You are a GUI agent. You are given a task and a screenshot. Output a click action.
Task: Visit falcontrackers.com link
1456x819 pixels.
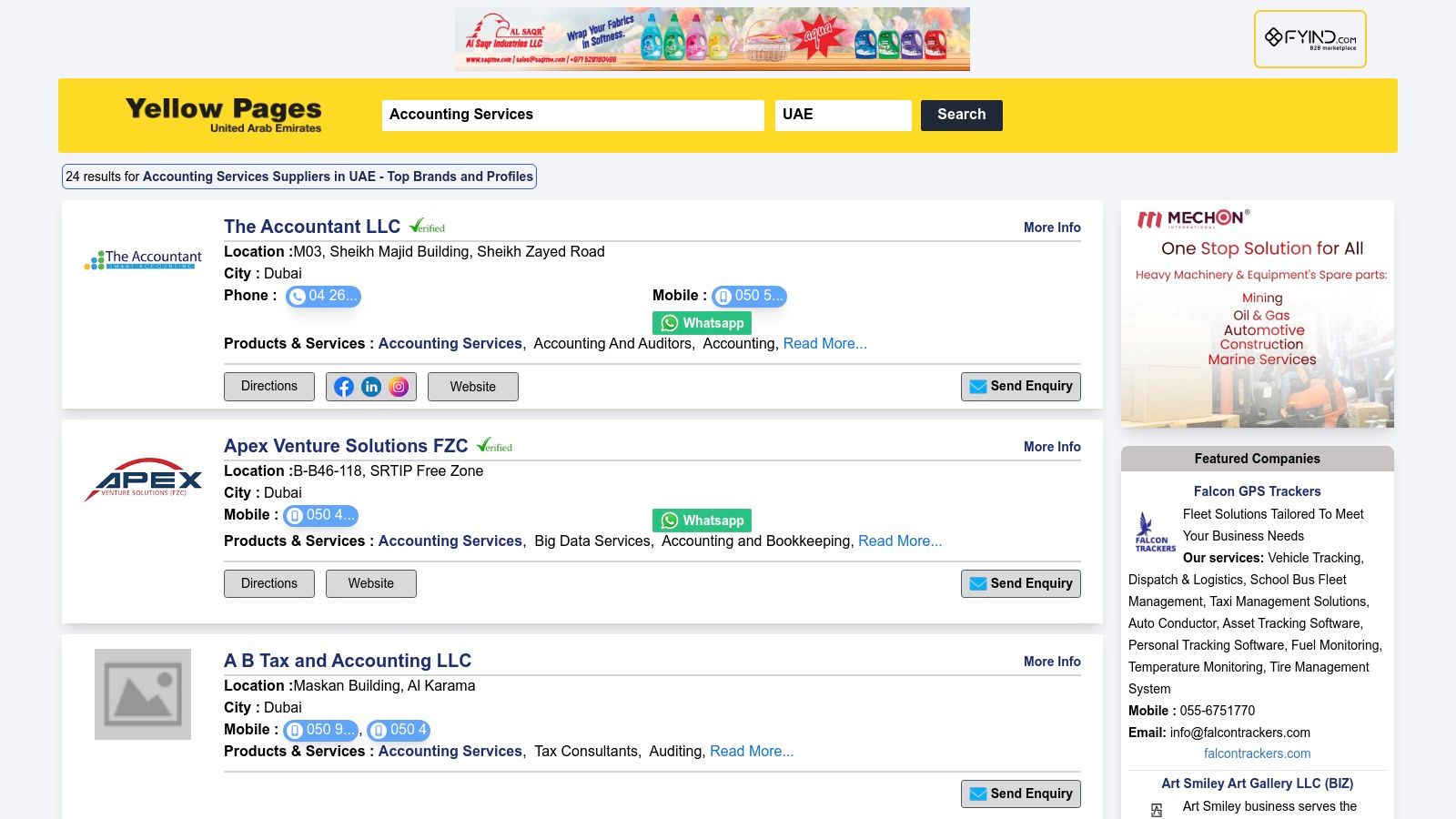click(x=1257, y=753)
